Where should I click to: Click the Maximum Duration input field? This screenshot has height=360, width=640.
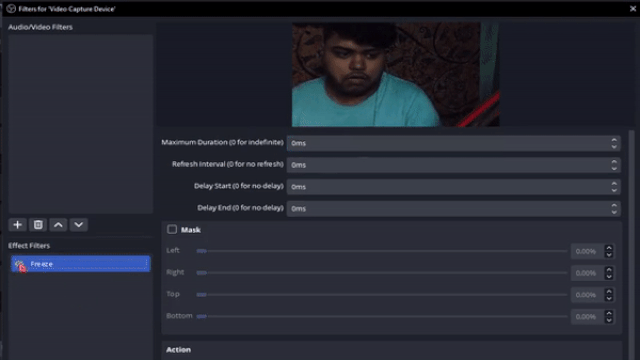(x=448, y=143)
